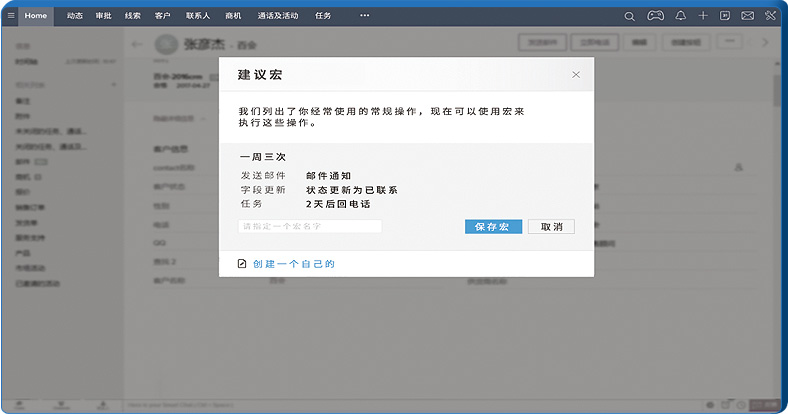
Task: Open the 通话及活动 tab
Action: pyautogui.click(x=277, y=16)
